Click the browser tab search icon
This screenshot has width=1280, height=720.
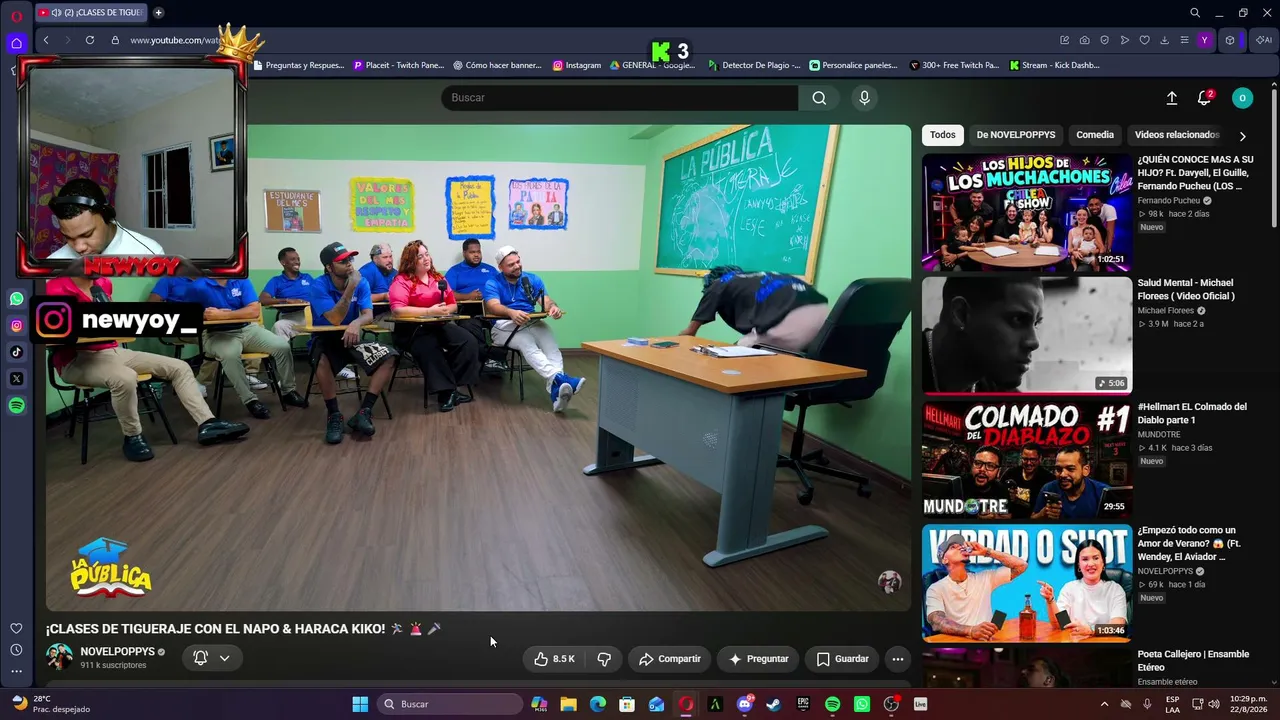click(x=1195, y=13)
